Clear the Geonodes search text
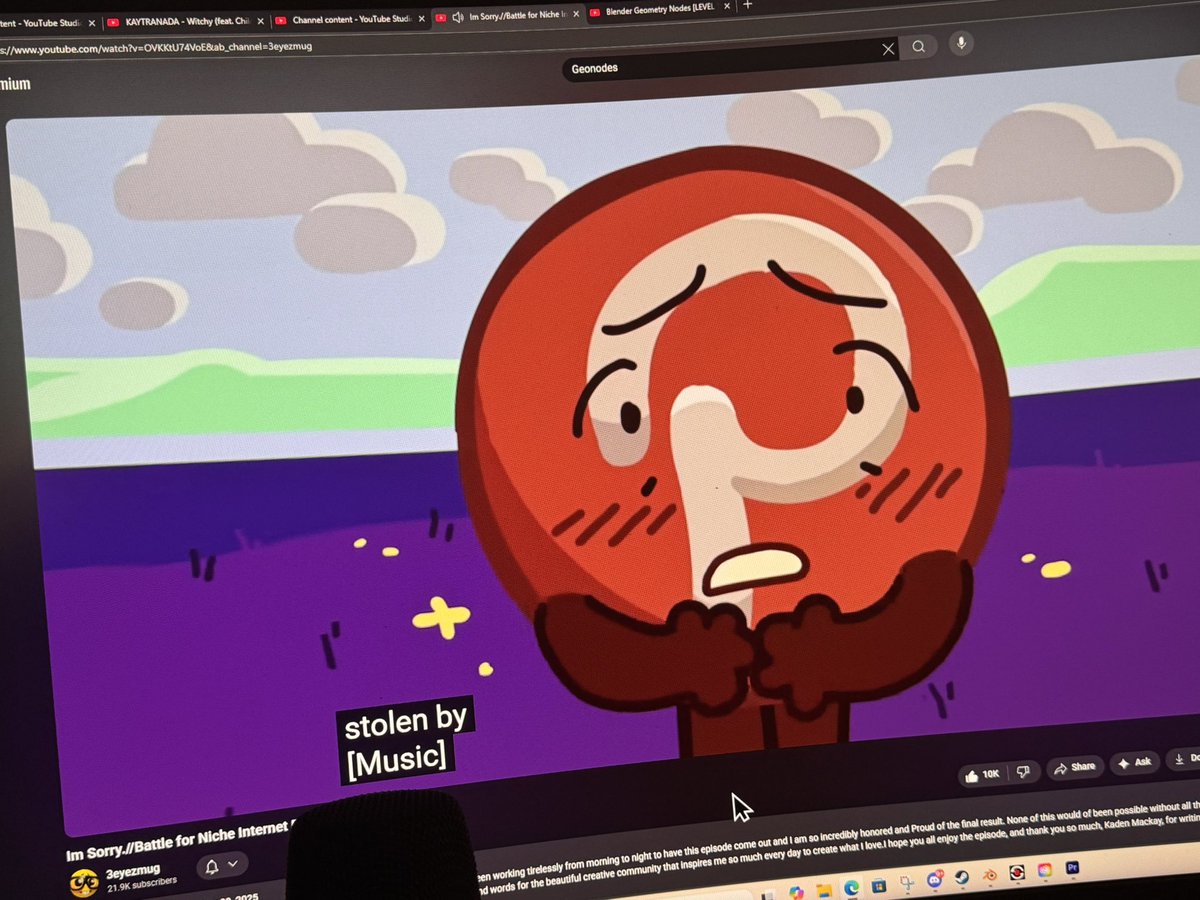The height and width of the screenshot is (900, 1200). coord(888,48)
